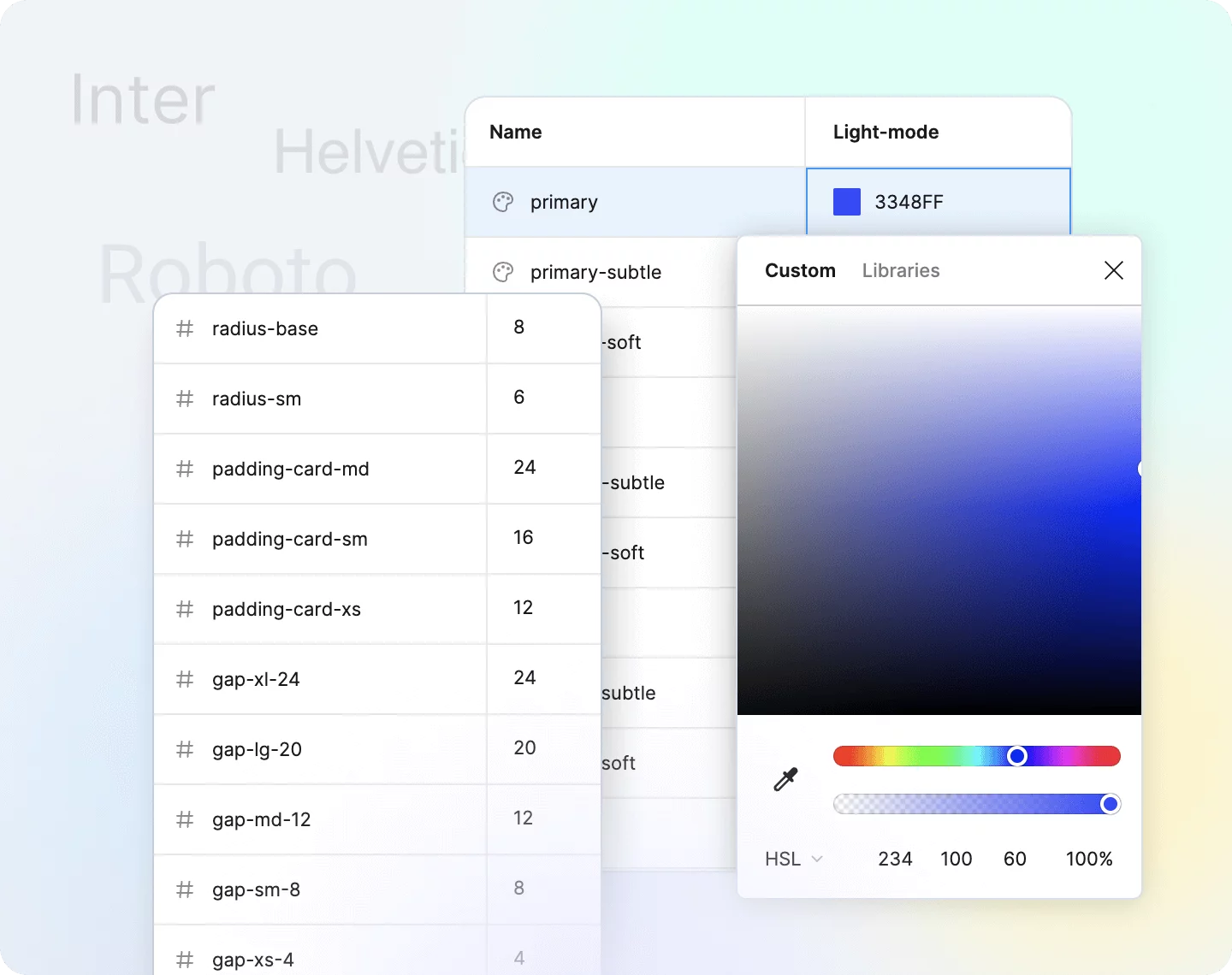Pick a color with the eyedropper tool
1232x975 pixels.
(x=785, y=779)
